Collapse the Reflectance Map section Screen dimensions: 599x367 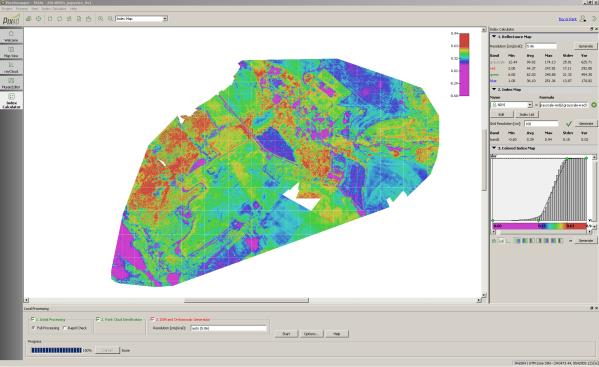(494, 37)
